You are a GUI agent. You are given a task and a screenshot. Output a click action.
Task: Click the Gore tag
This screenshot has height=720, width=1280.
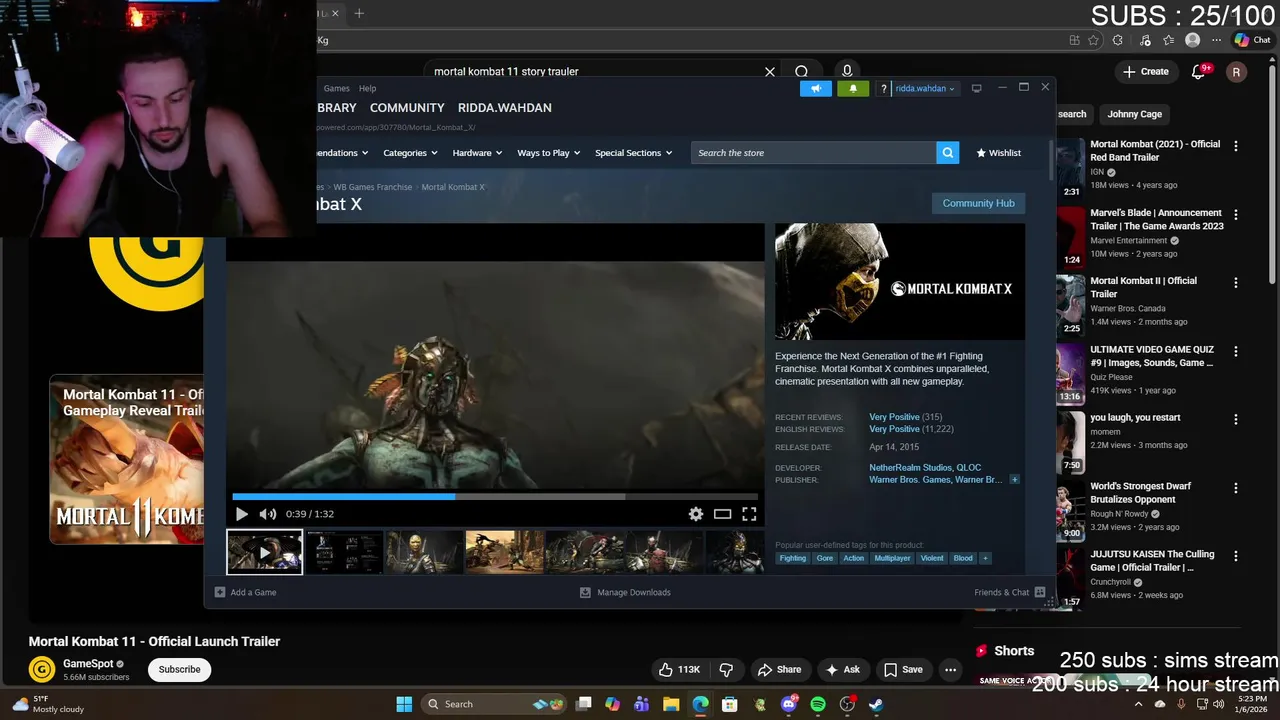[825, 558]
